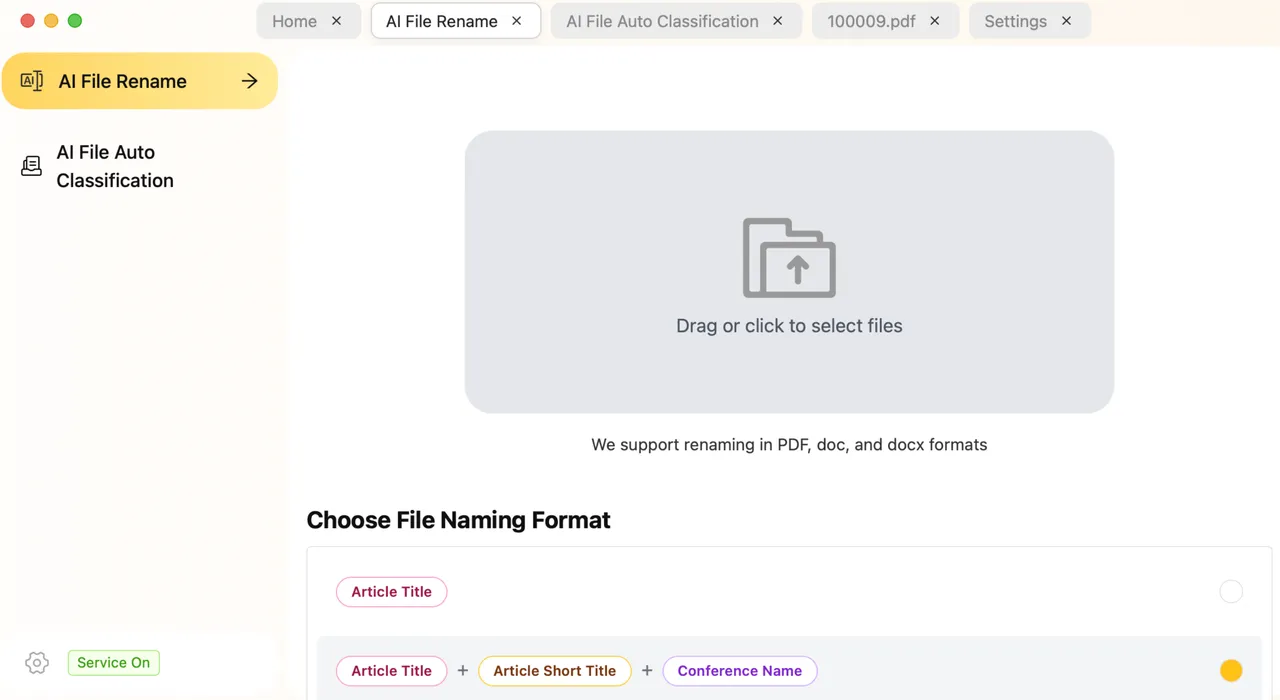Select the Article Title plus Conference Name format
The height and width of the screenshot is (700, 1280).
click(1231, 670)
